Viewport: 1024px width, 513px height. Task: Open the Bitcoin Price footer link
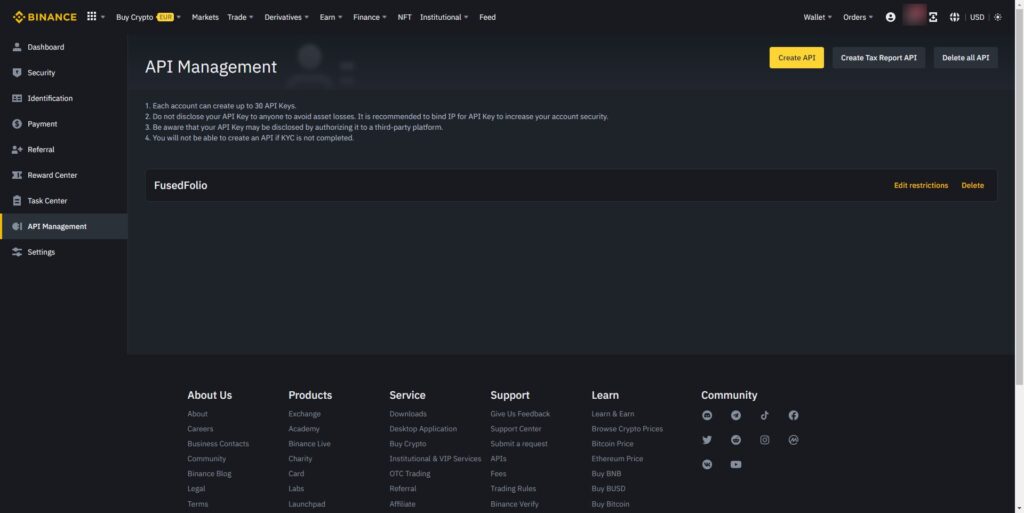(613, 444)
